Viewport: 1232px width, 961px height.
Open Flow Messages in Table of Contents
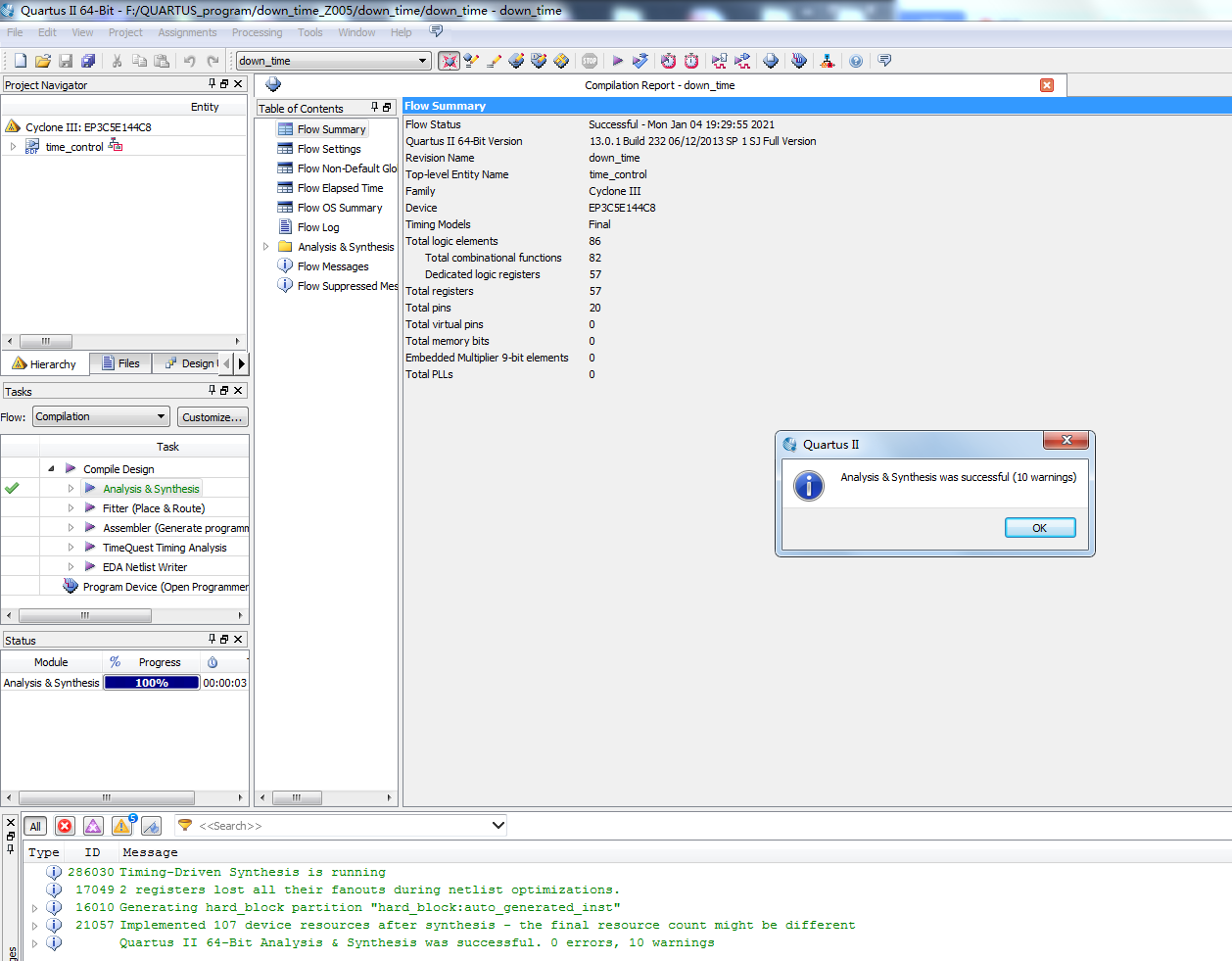pos(333,266)
